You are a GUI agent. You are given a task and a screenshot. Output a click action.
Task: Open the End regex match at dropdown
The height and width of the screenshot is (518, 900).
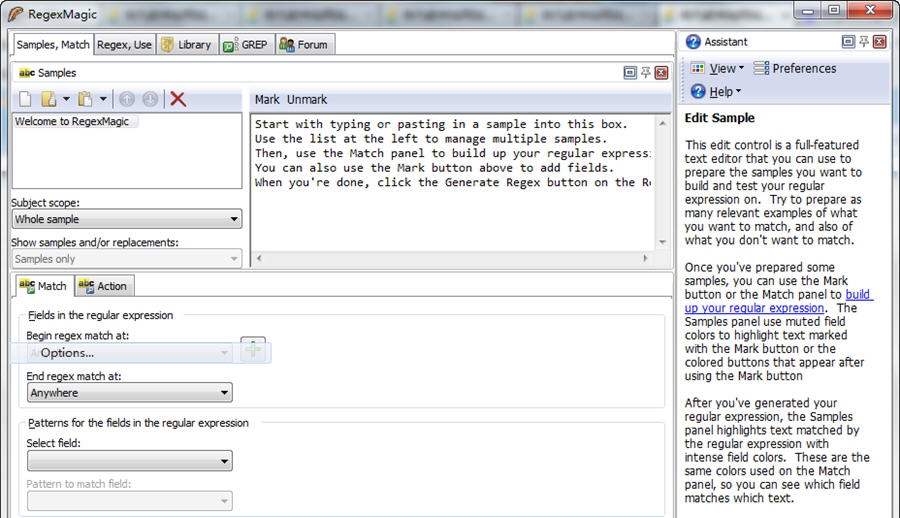pos(130,393)
